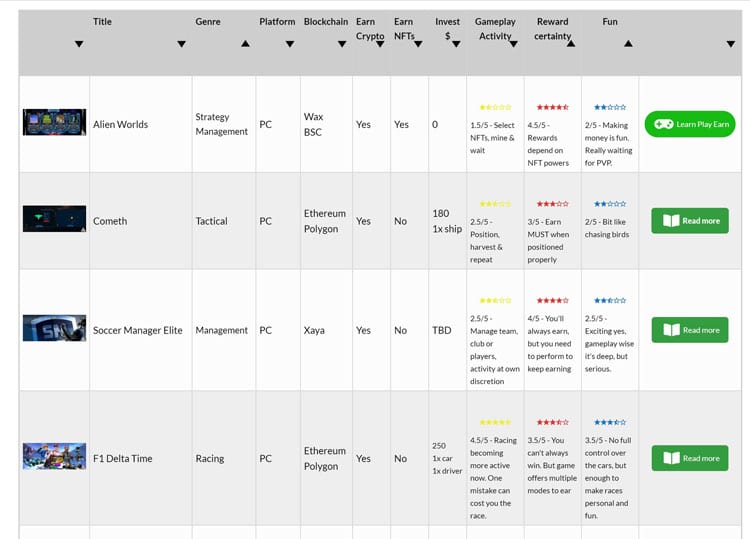Sort by Reward certainty arrow
The height and width of the screenshot is (539, 750).
(571, 44)
